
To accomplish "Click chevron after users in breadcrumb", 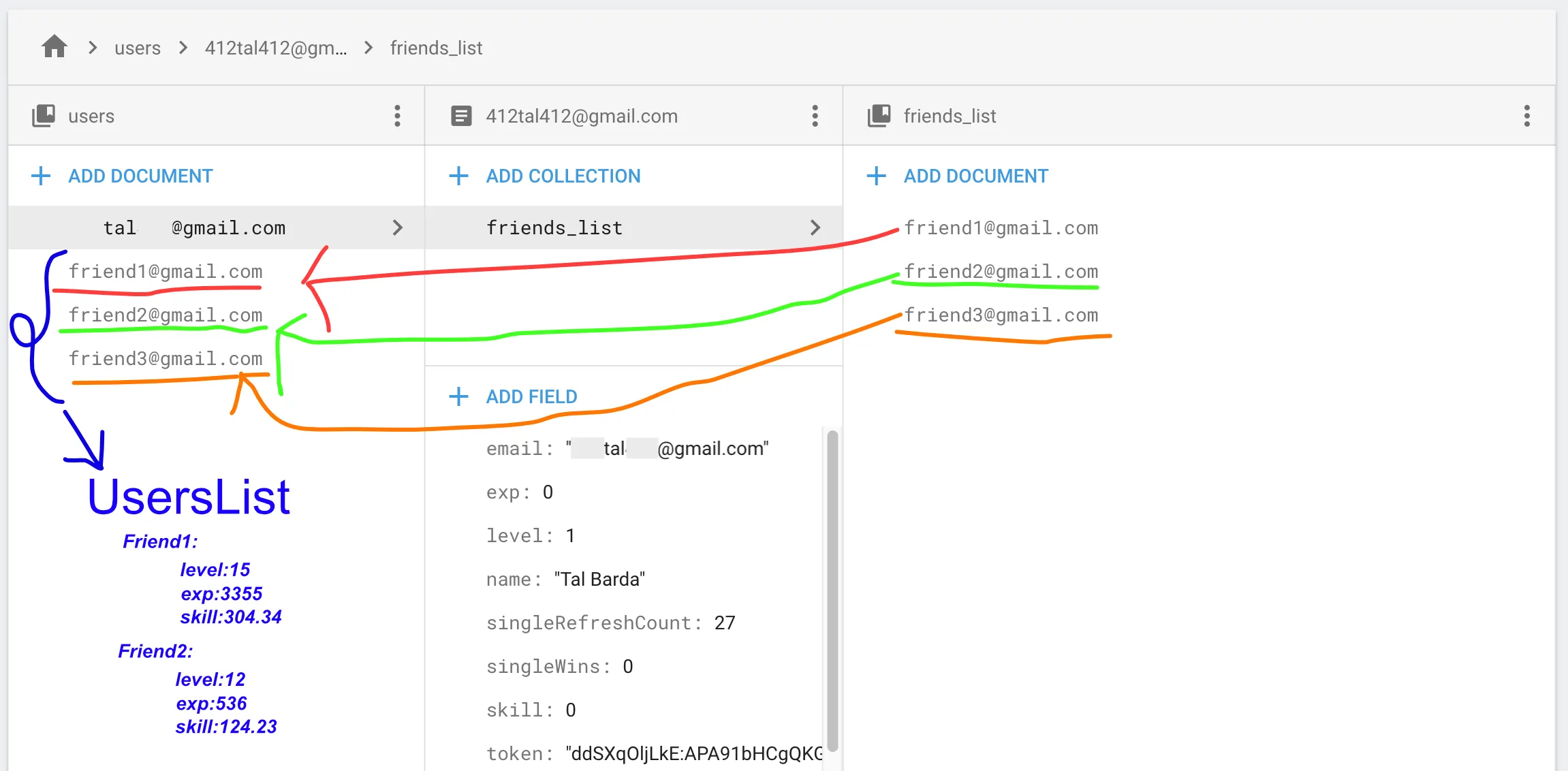I will (x=183, y=48).
